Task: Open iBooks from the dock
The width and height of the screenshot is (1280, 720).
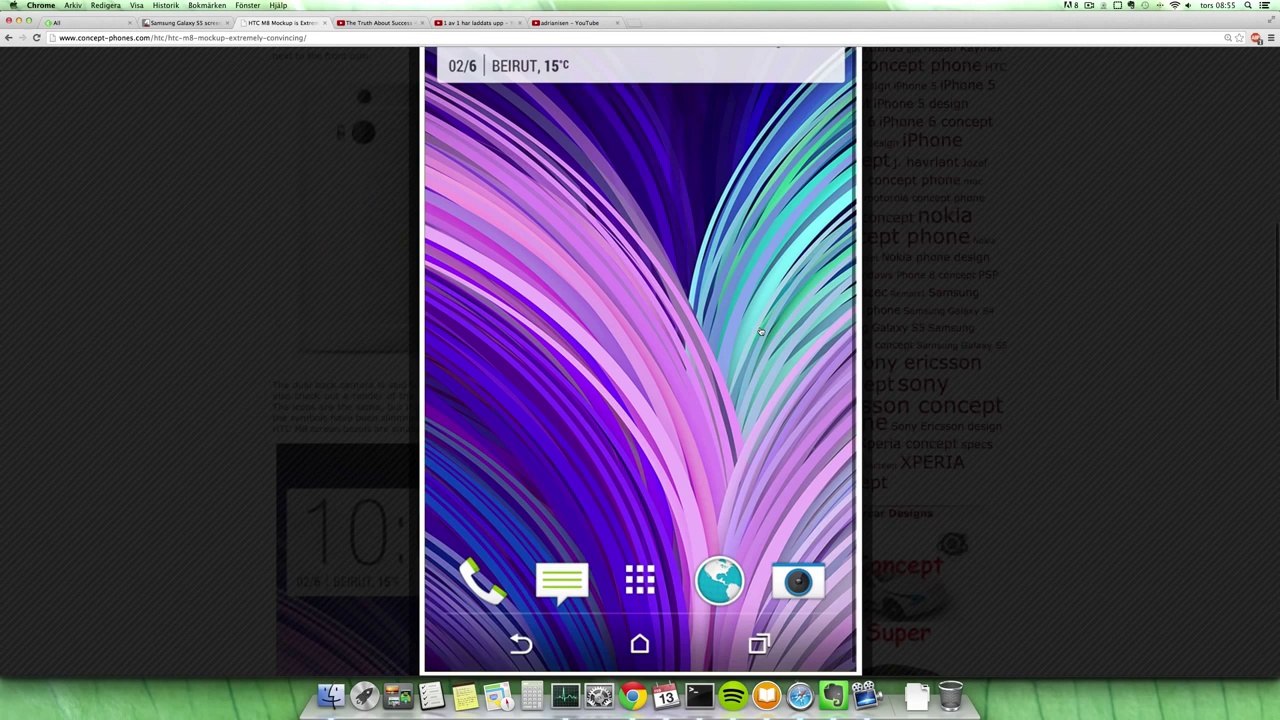Action: (x=766, y=695)
